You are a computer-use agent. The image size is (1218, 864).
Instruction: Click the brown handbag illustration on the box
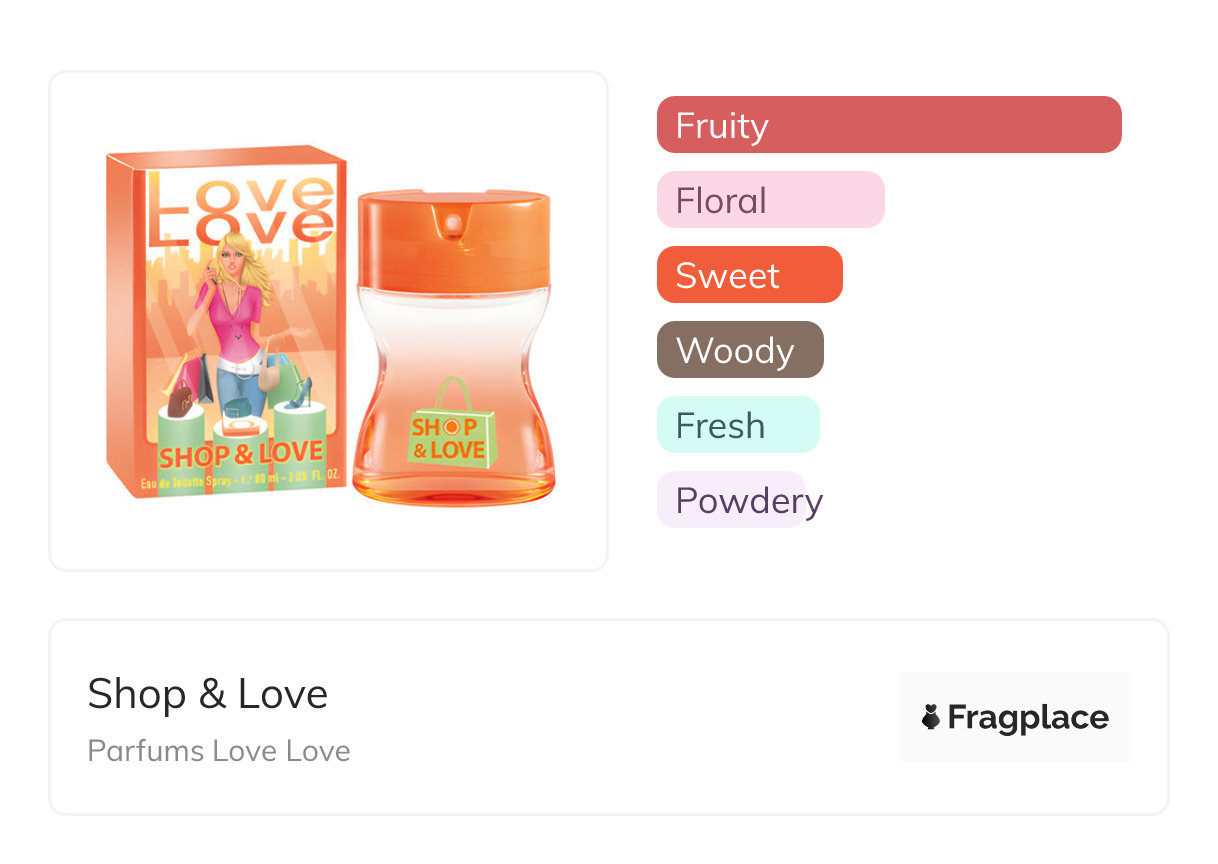pyautogui.click(x=182, y=397)
